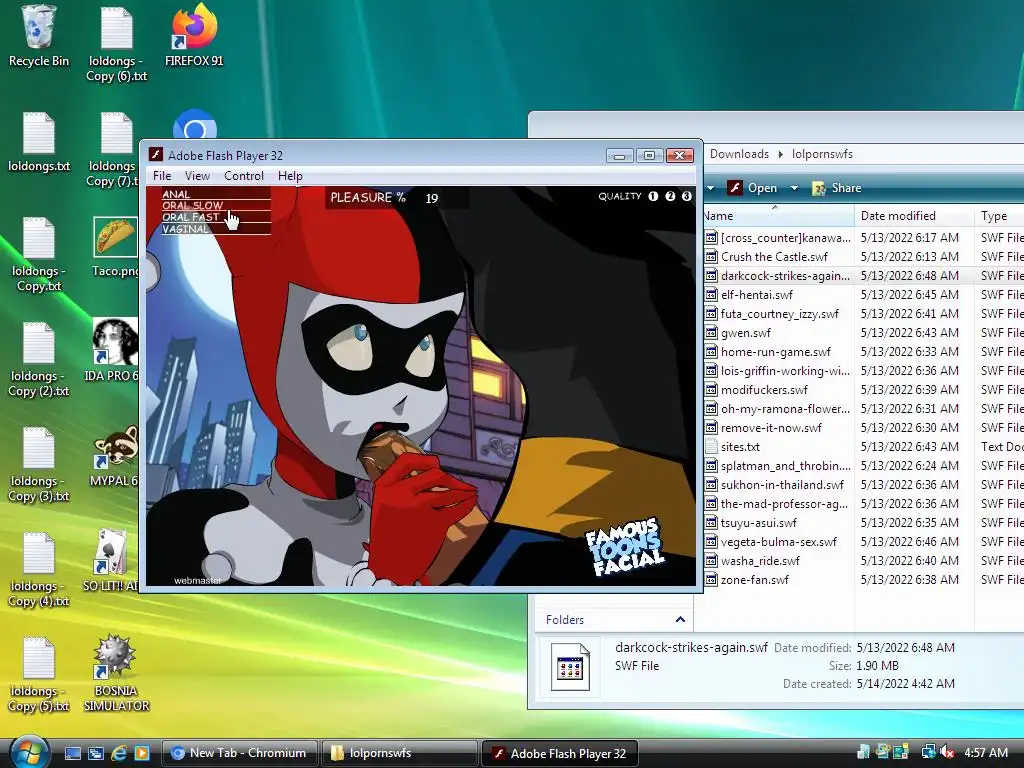
Task: Open the Flash Player View menu
Action: coord(197,176)
